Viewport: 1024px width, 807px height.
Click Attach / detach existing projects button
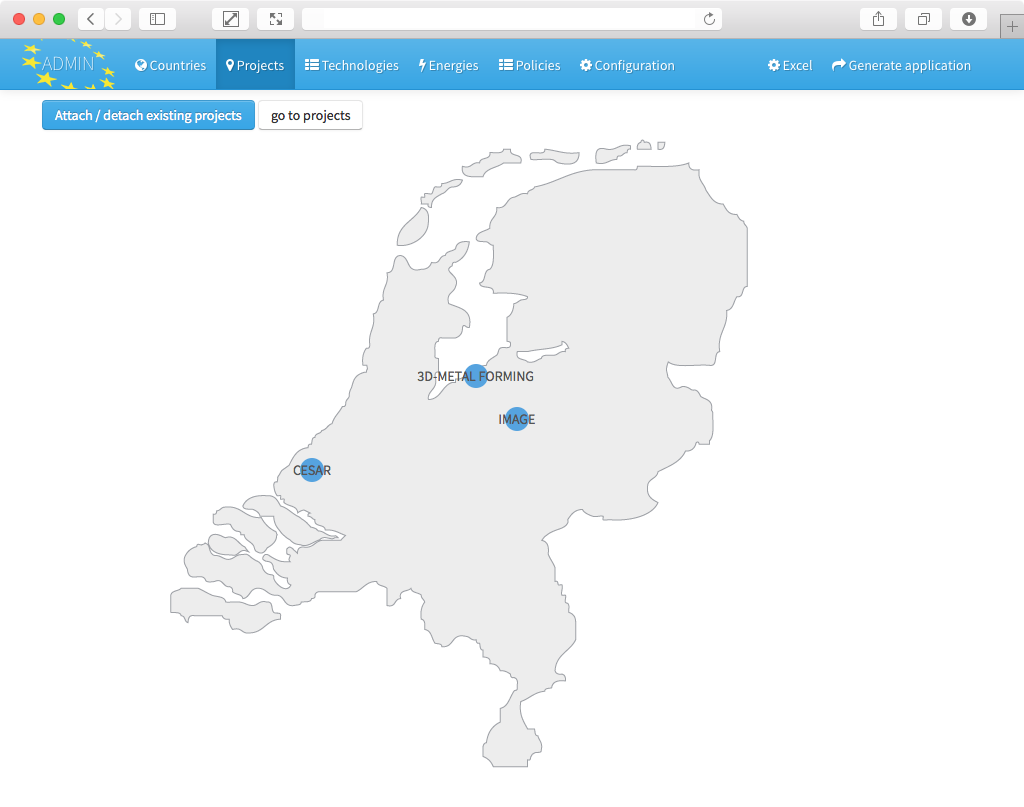pyautogui.click(x=148, y=116)
